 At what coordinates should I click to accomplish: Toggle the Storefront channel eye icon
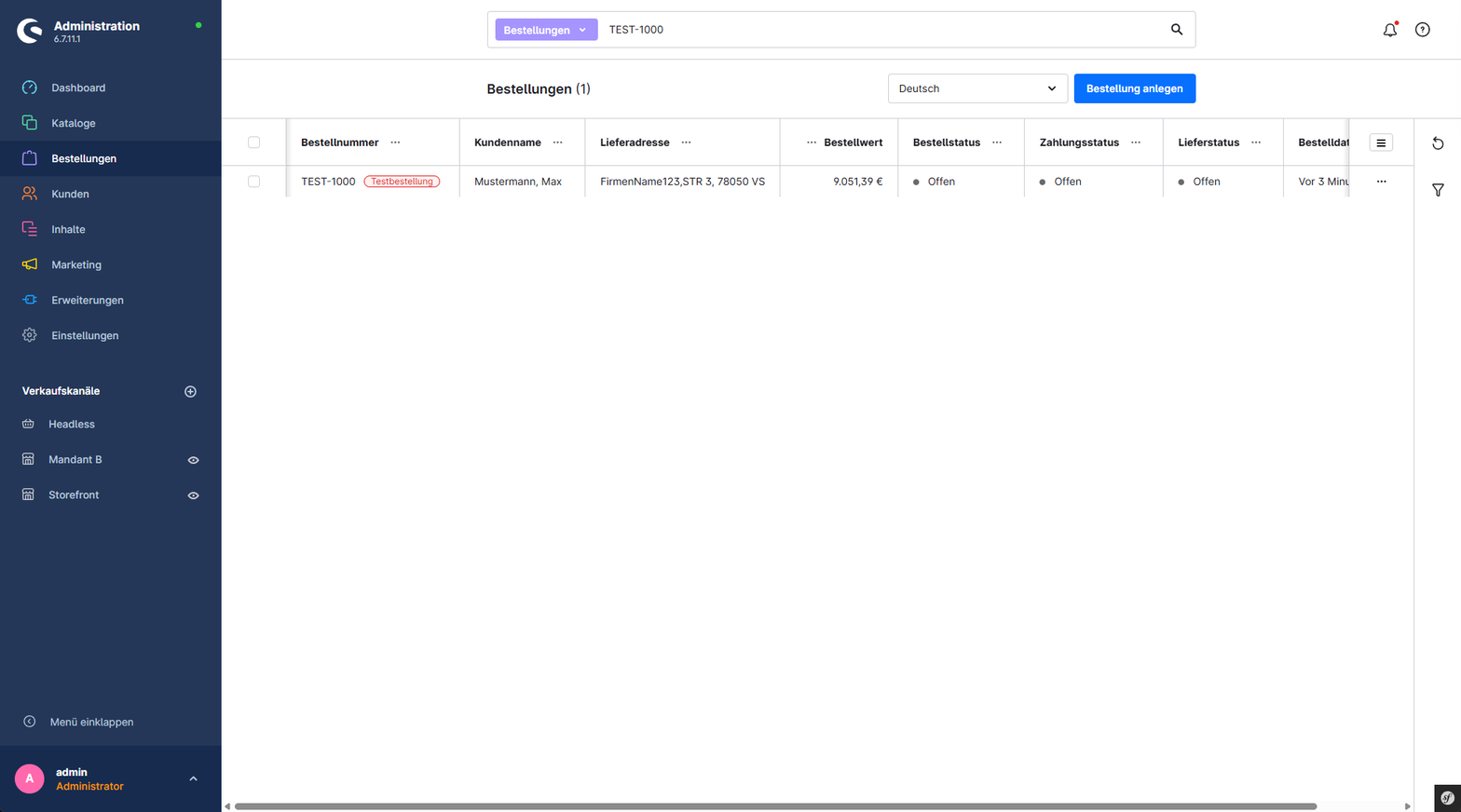(x=193, y=495)
